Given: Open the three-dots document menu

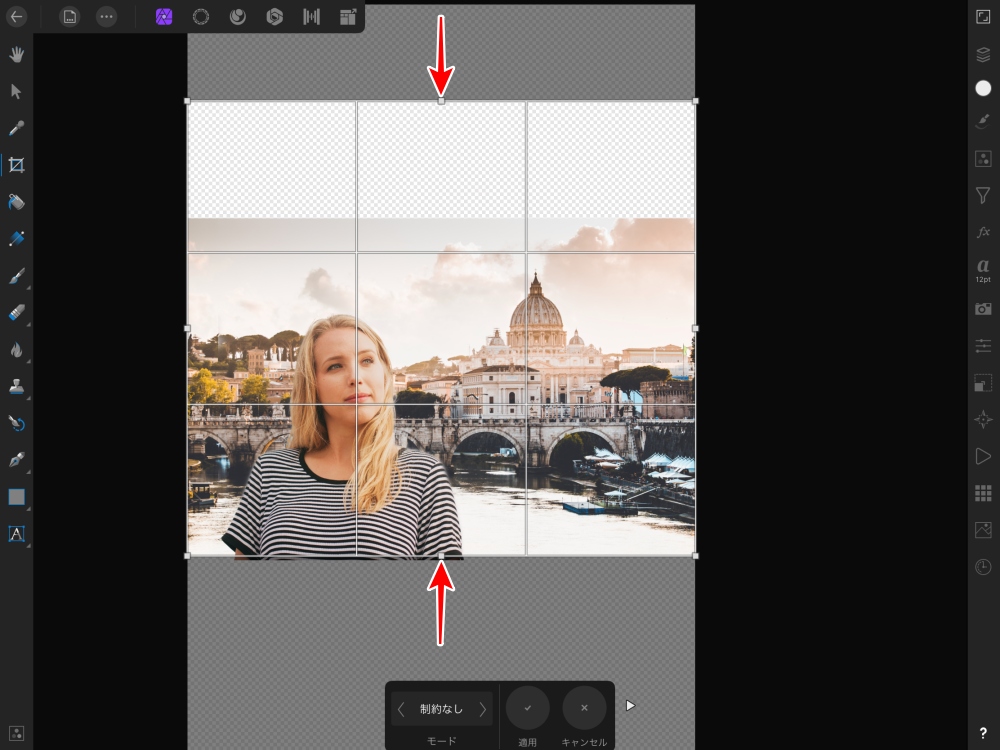Looking at the screenshot, I should pos(106,16).
